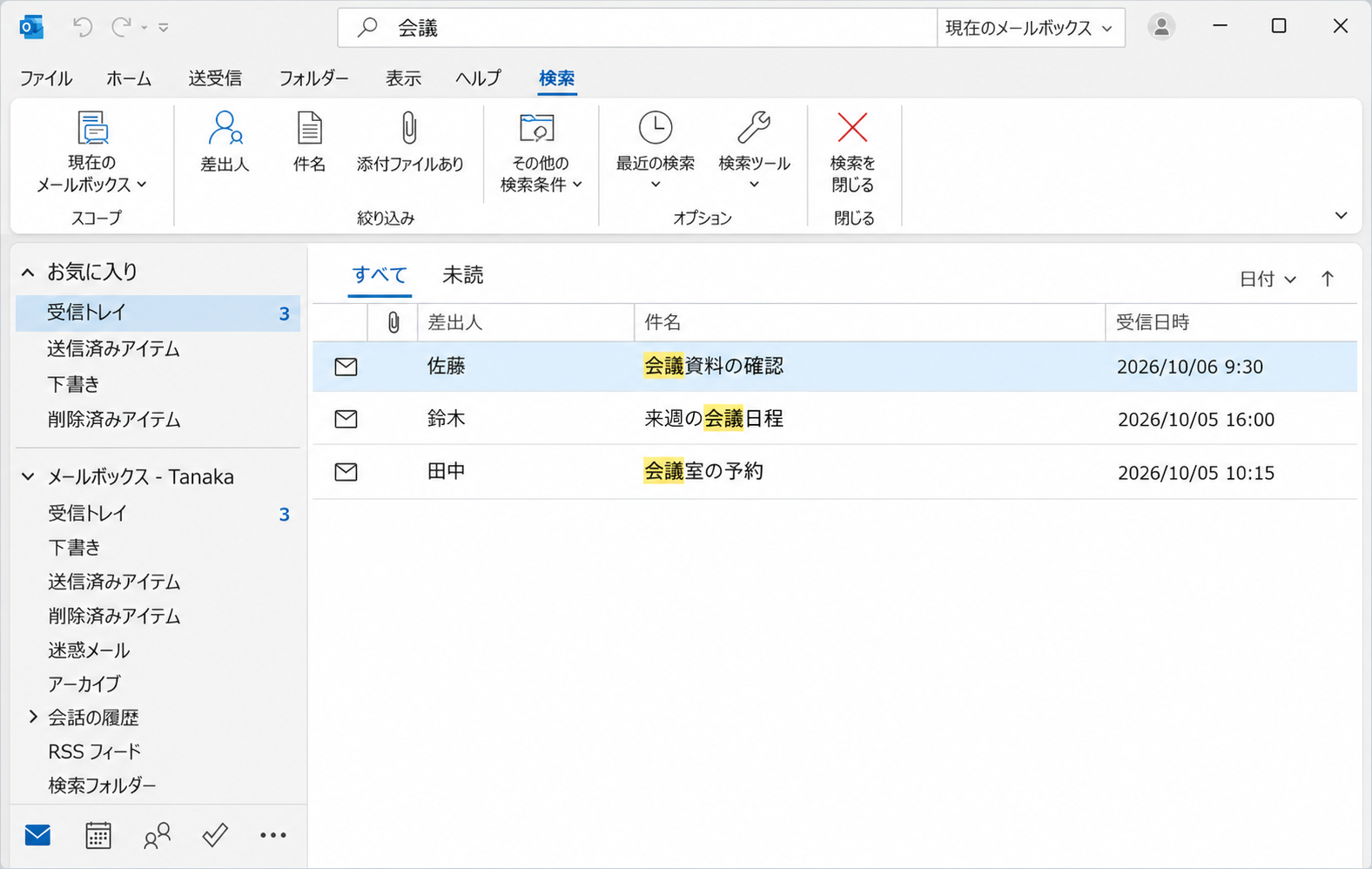1372x869 pixels.
Task: Switch to the ホーム ribbon tab
Action: pyautogui.click(x=129, y=78)
